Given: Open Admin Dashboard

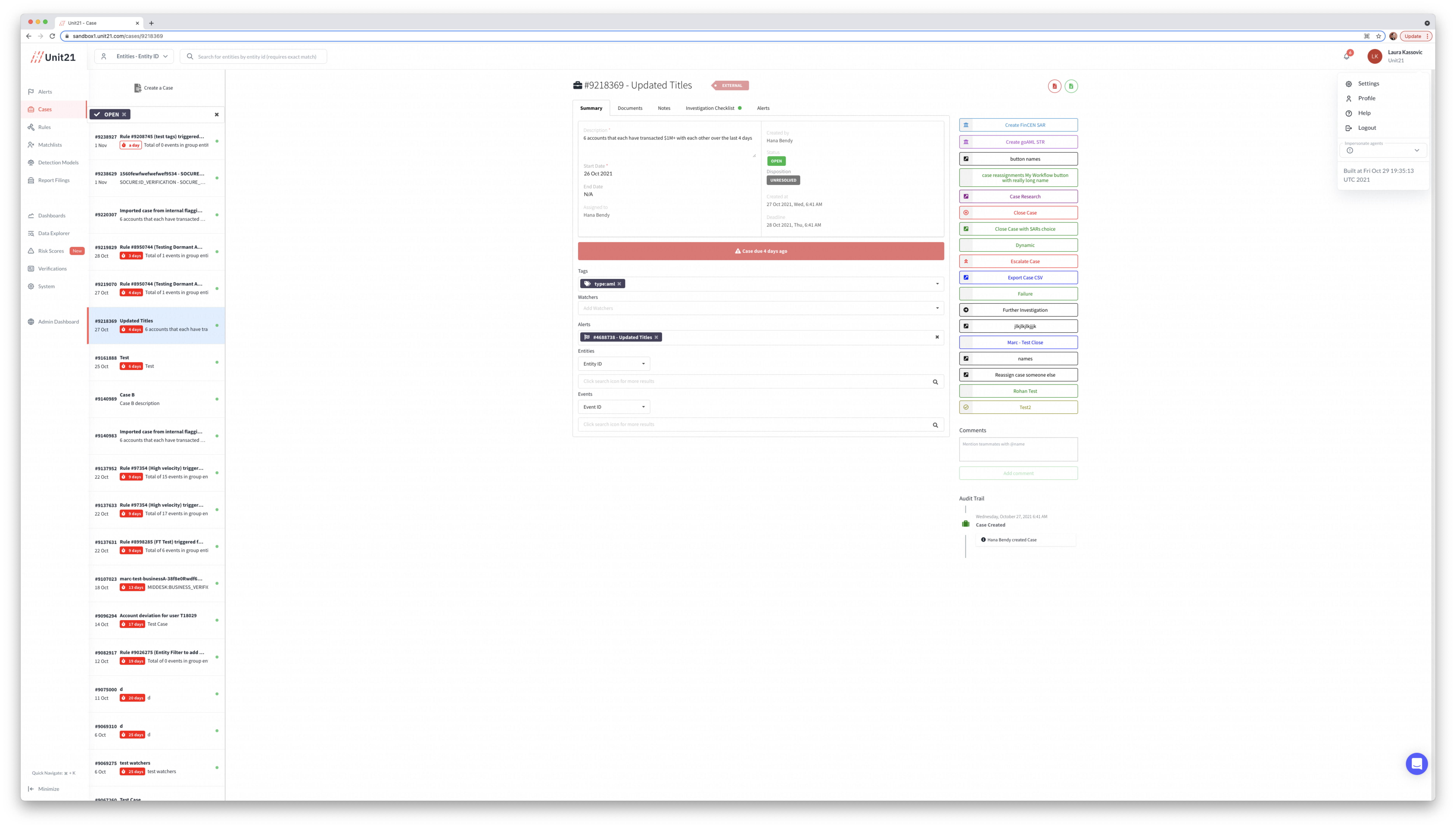Looking at the screenshot, I should [58, 322].
